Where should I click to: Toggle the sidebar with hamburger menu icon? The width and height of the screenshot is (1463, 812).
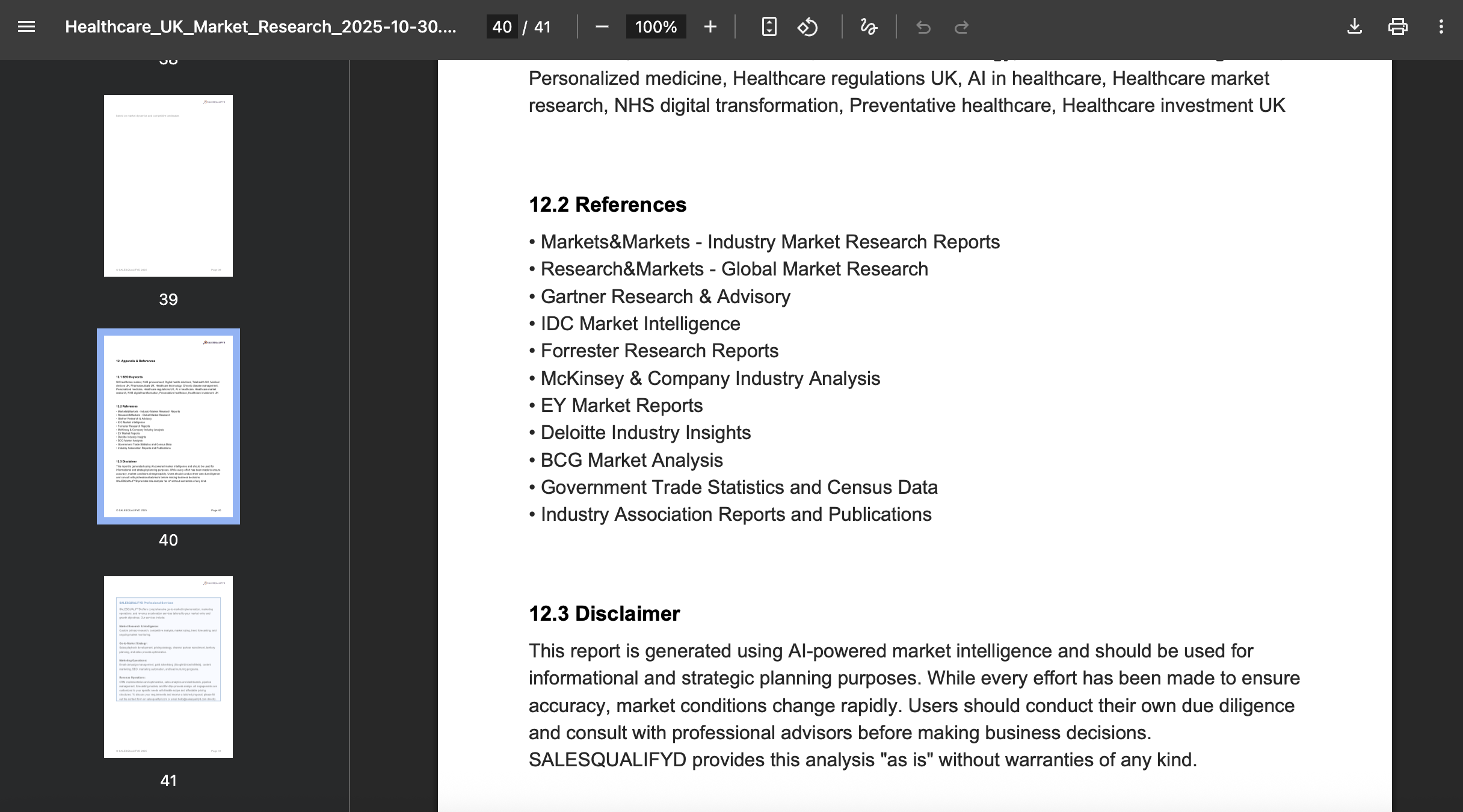pyautogui.click(x=26, y=27)
